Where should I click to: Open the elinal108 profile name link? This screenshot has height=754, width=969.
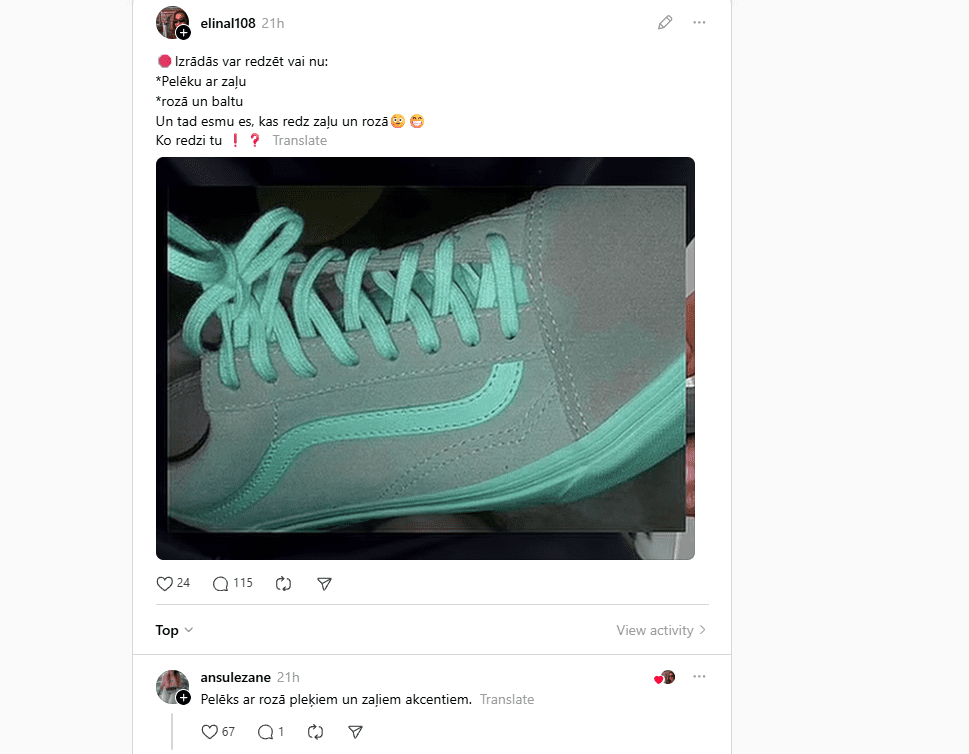coord(227,23)
